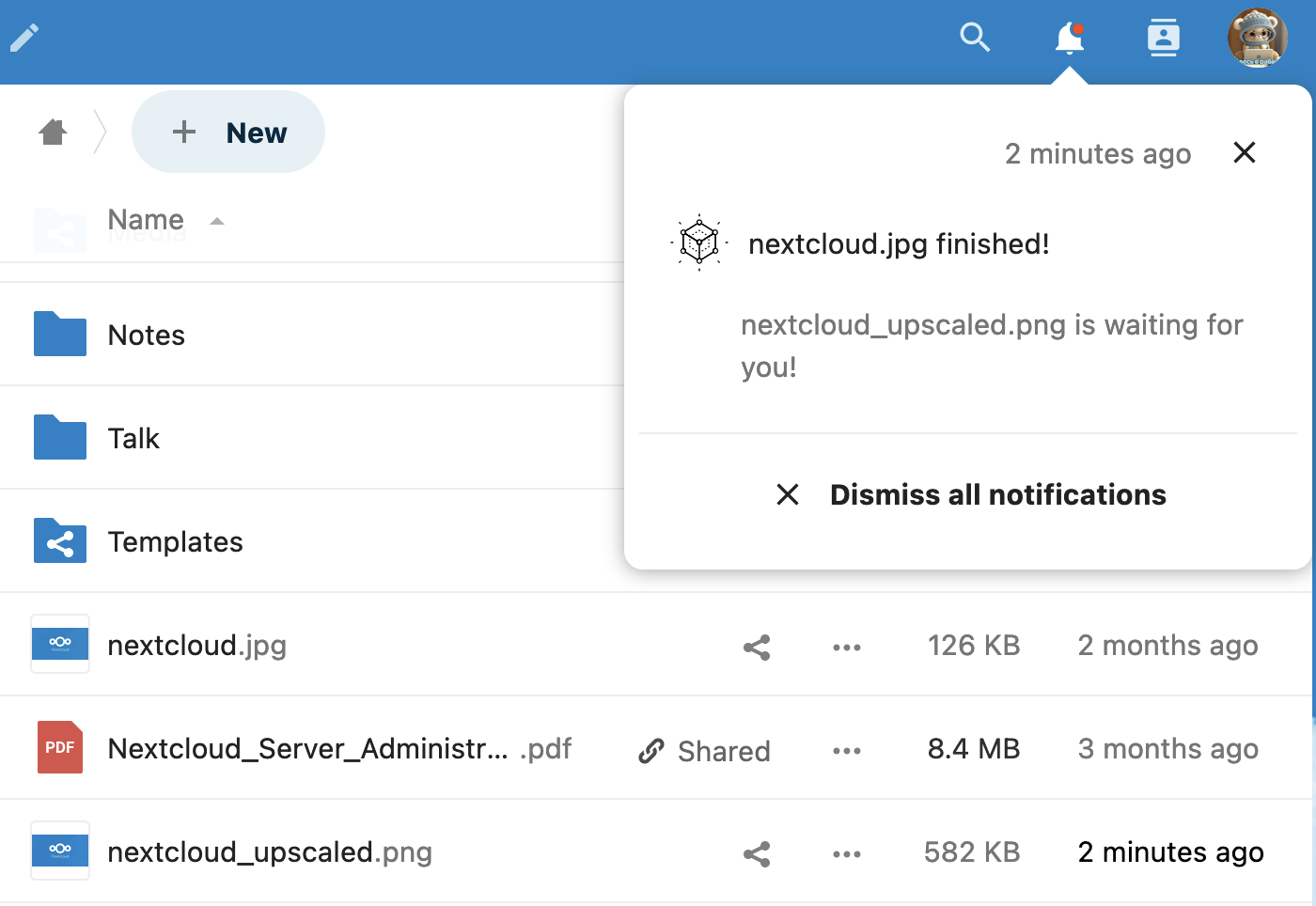Open the nextcloud_upscaled.png file
Viewport: 1316px width, 906px height.
(270, 852)
